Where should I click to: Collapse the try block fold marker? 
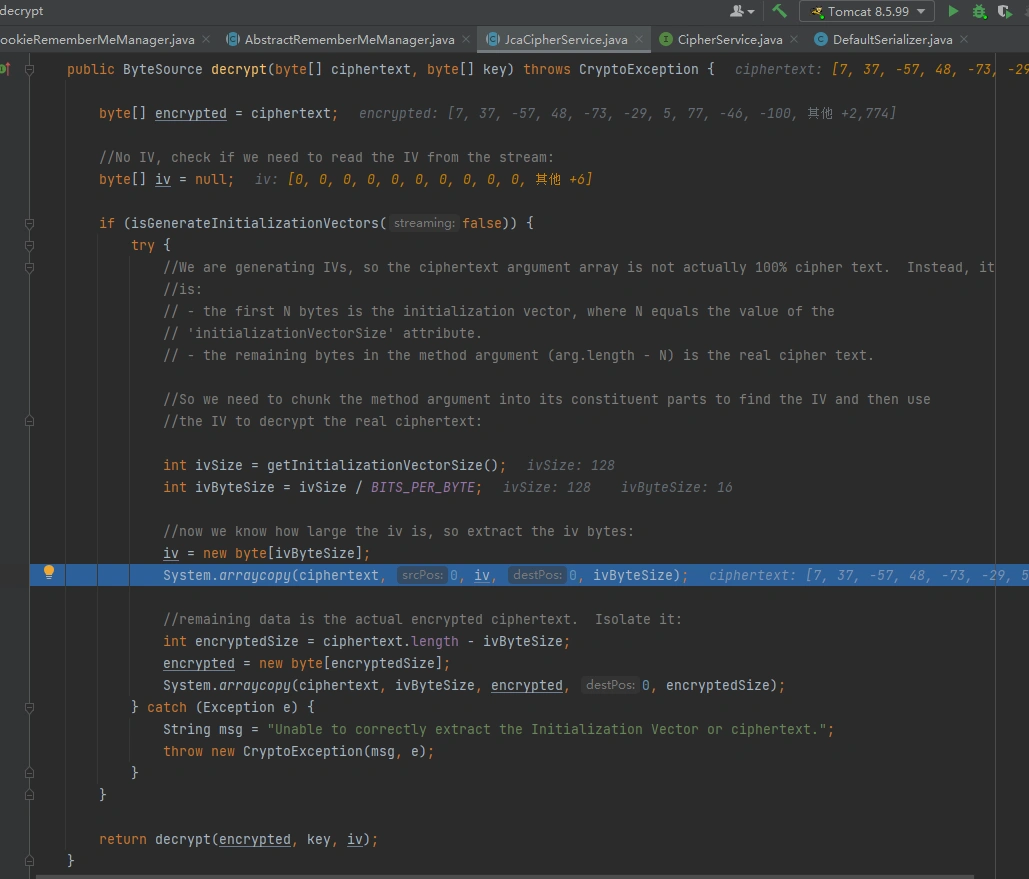click(x=30, y=245)
